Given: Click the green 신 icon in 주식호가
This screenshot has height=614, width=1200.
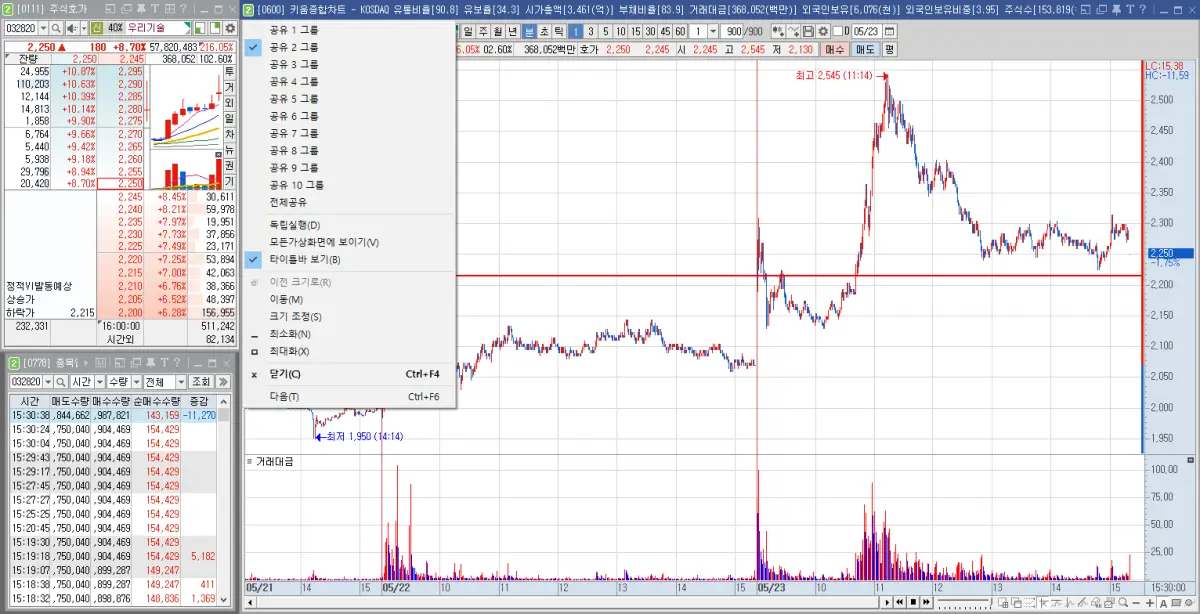Looking at the screenshot, I should 96,28.
